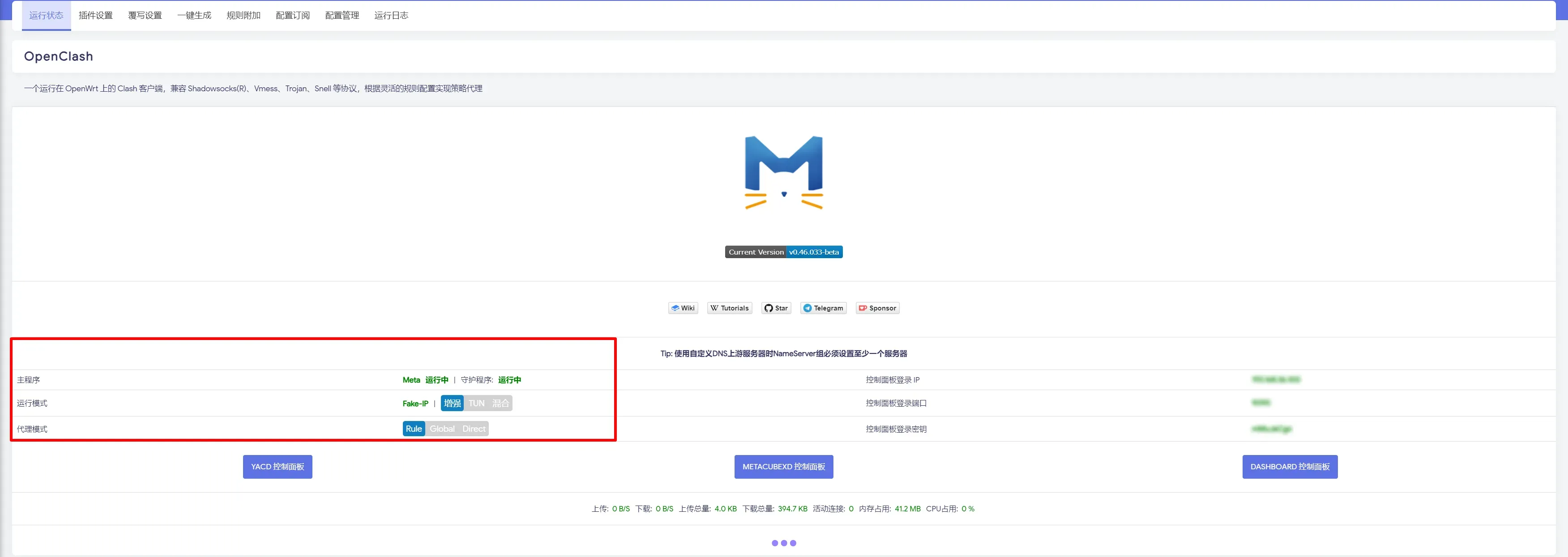The height and width of the screenshot is (557, 1568).
Task: Click the 内存占用 41.2 MB value
Action: click(x=908, y=509)
